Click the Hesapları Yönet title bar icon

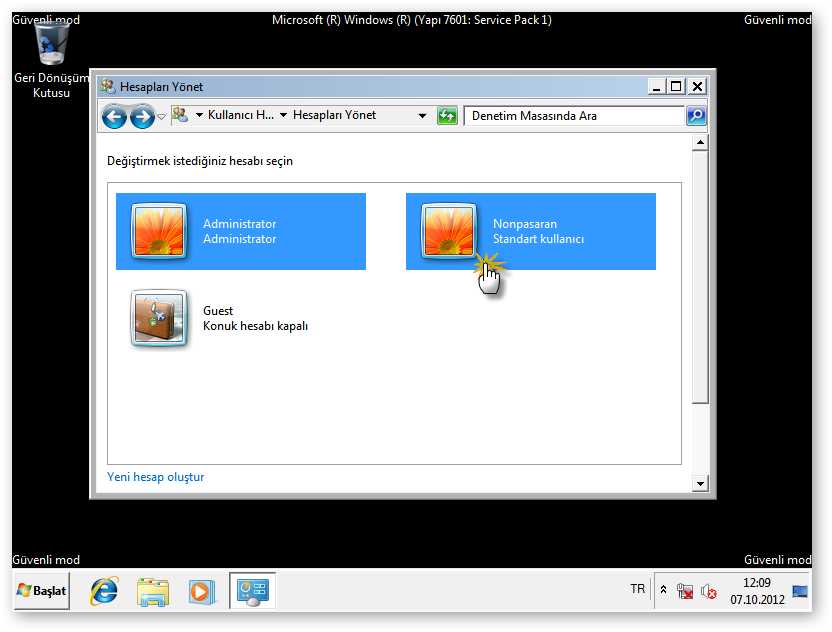tap(108, 86)
